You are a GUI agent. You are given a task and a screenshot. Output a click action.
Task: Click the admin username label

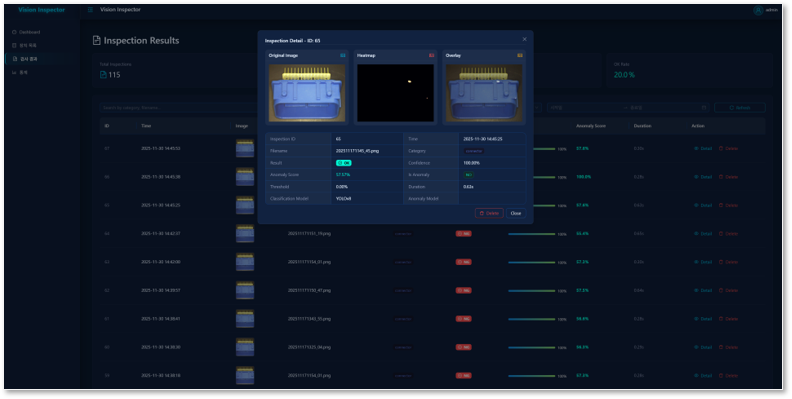click(772, 10)
